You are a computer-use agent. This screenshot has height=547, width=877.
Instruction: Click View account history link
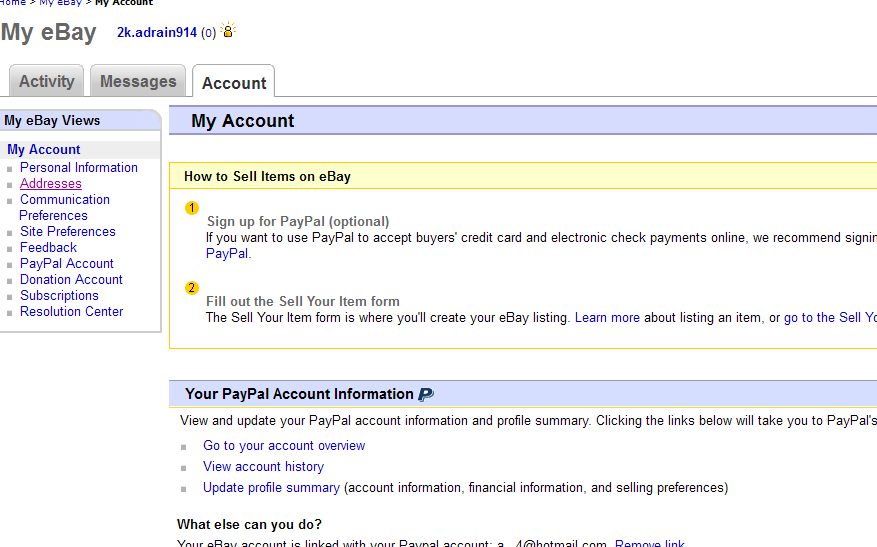pyautogui.click(x=263, y=466)
